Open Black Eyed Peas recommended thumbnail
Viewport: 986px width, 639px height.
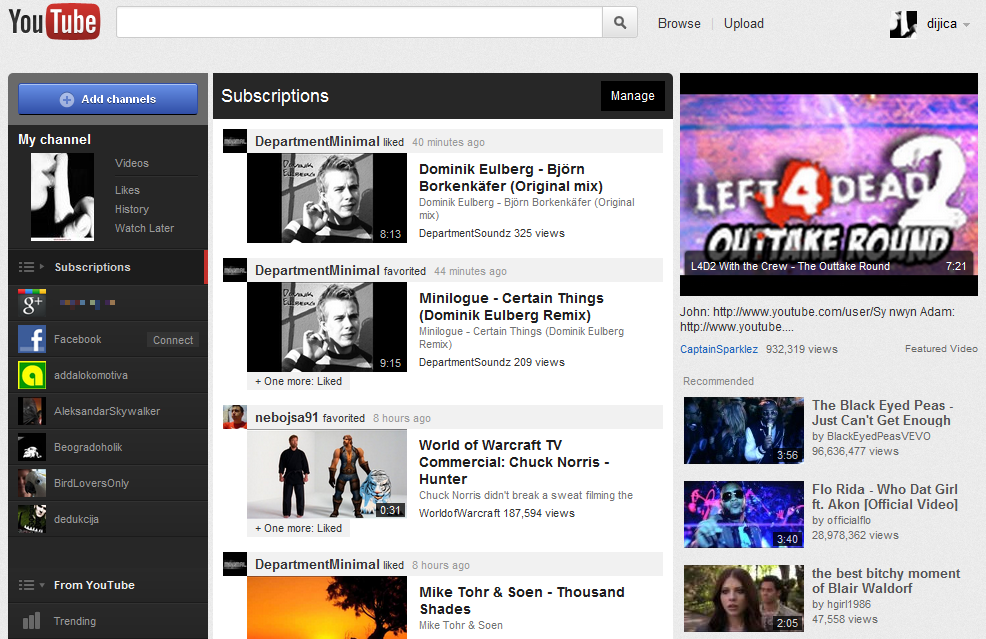click(x=744, y=431)
